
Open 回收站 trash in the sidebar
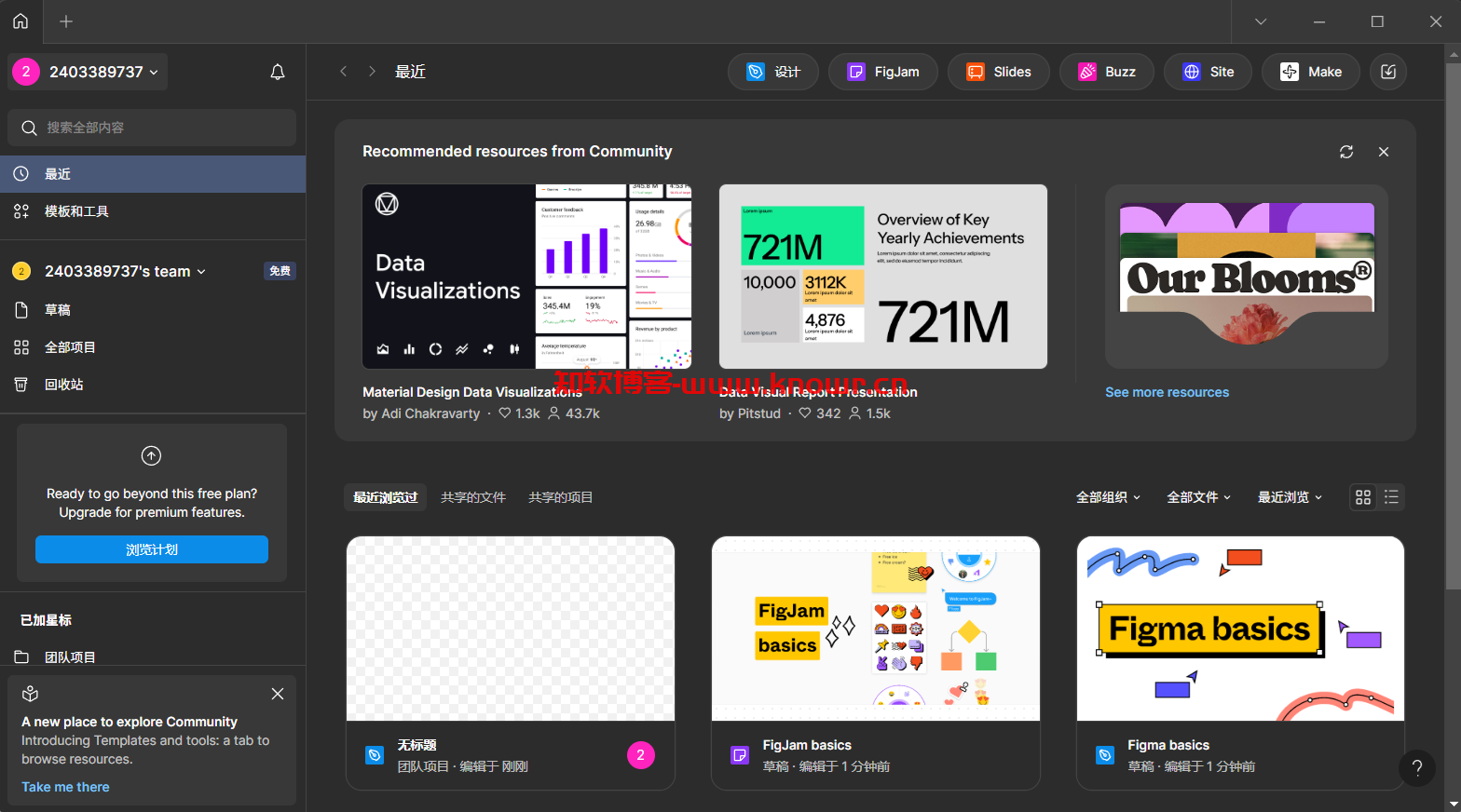pos(153,385)
